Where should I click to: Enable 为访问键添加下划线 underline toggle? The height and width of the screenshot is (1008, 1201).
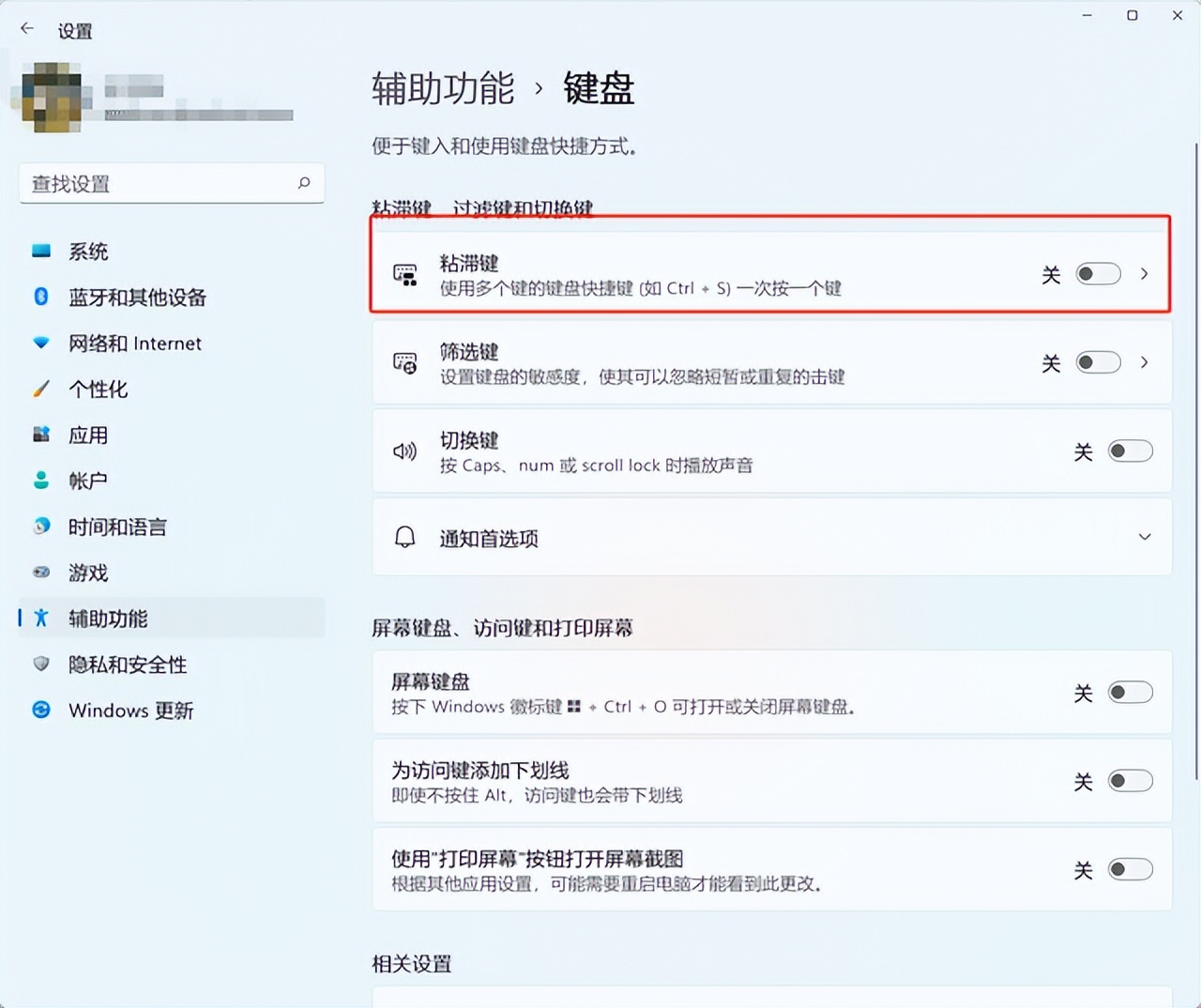point(1130,780)
